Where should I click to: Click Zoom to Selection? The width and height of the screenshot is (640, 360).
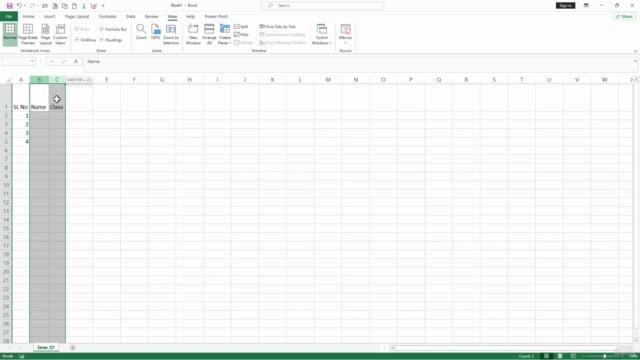click(171, 34)
